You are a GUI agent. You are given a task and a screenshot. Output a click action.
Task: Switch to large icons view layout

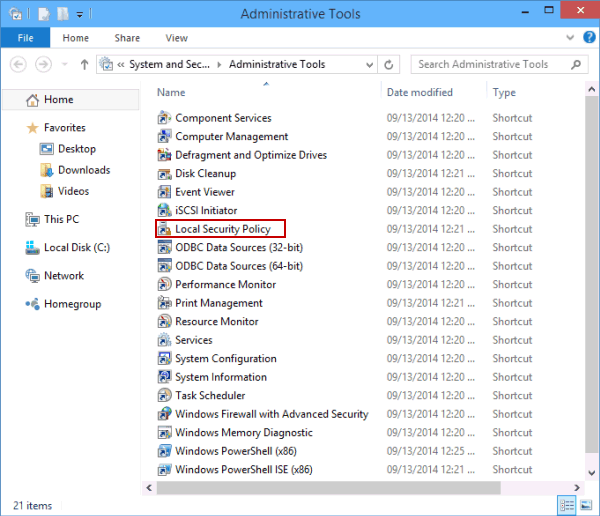point(586,505)
